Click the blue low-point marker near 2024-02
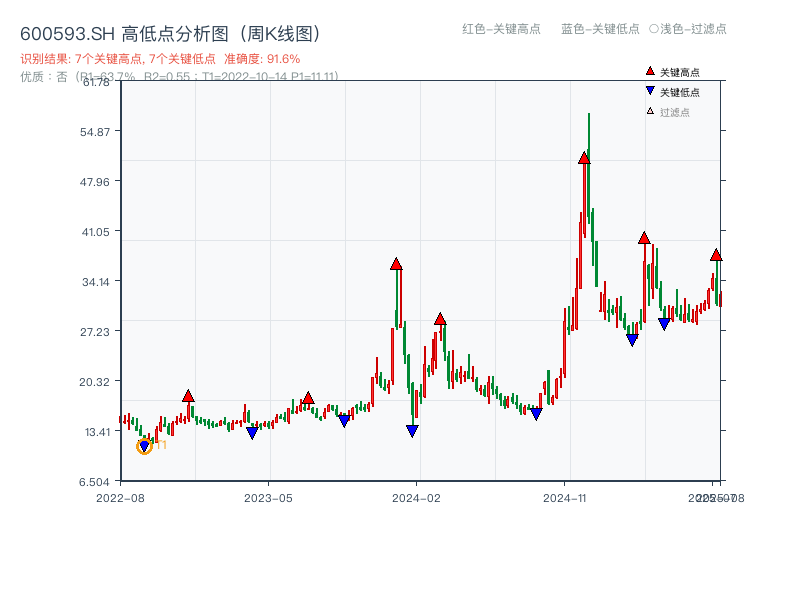 pos(412,430)
